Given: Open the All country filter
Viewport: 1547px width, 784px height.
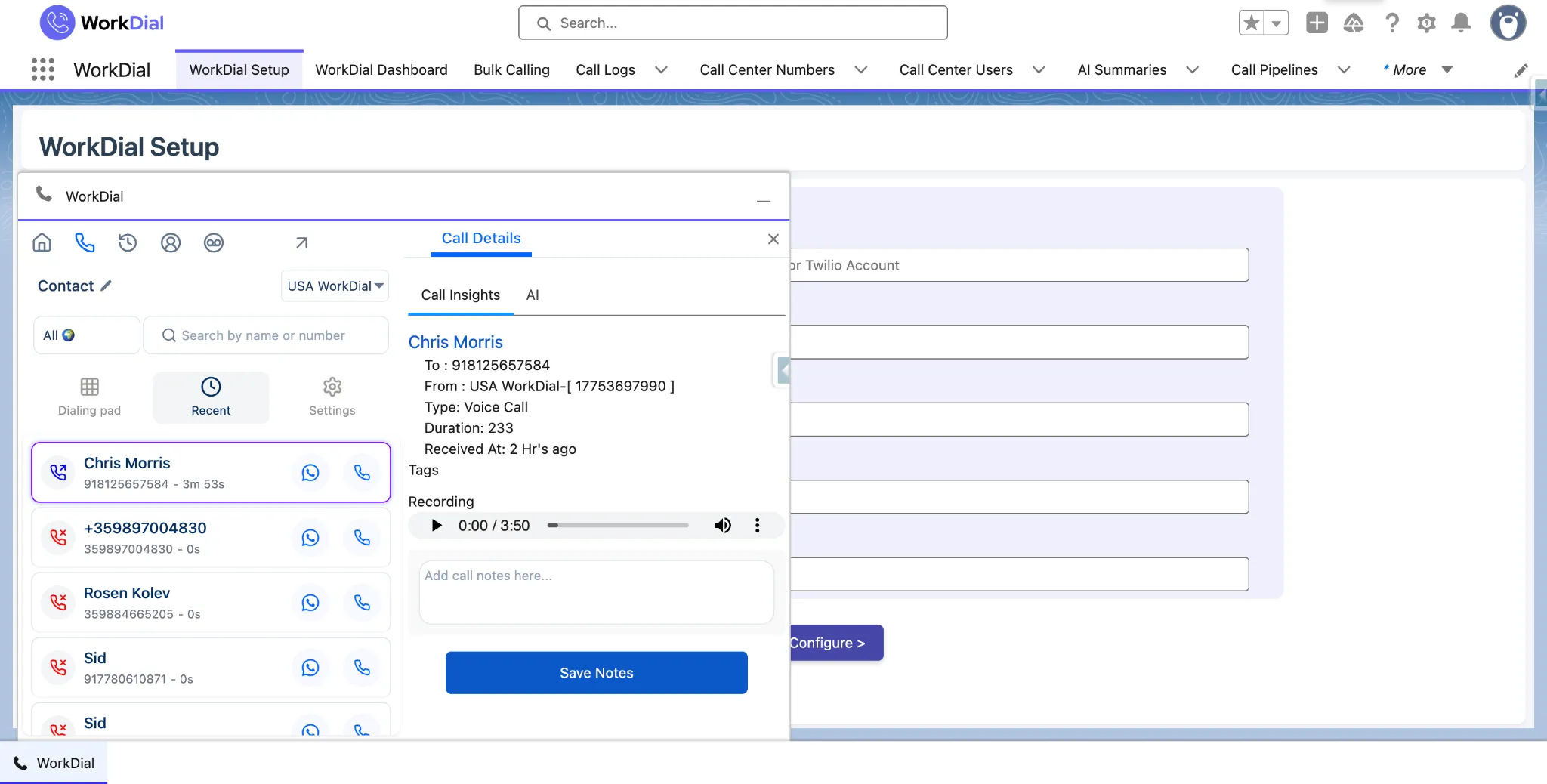Looking at the screenshot, I should 87,335.
